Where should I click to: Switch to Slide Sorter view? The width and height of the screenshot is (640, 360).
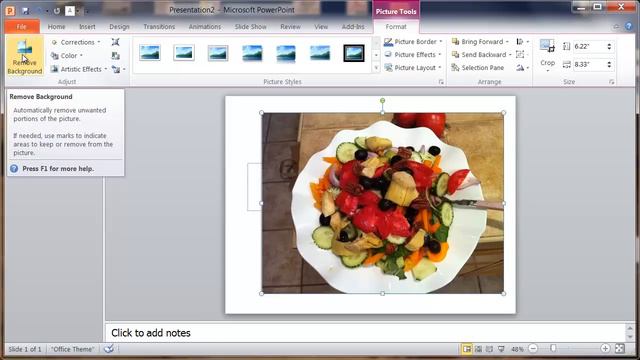coord(478,349)
